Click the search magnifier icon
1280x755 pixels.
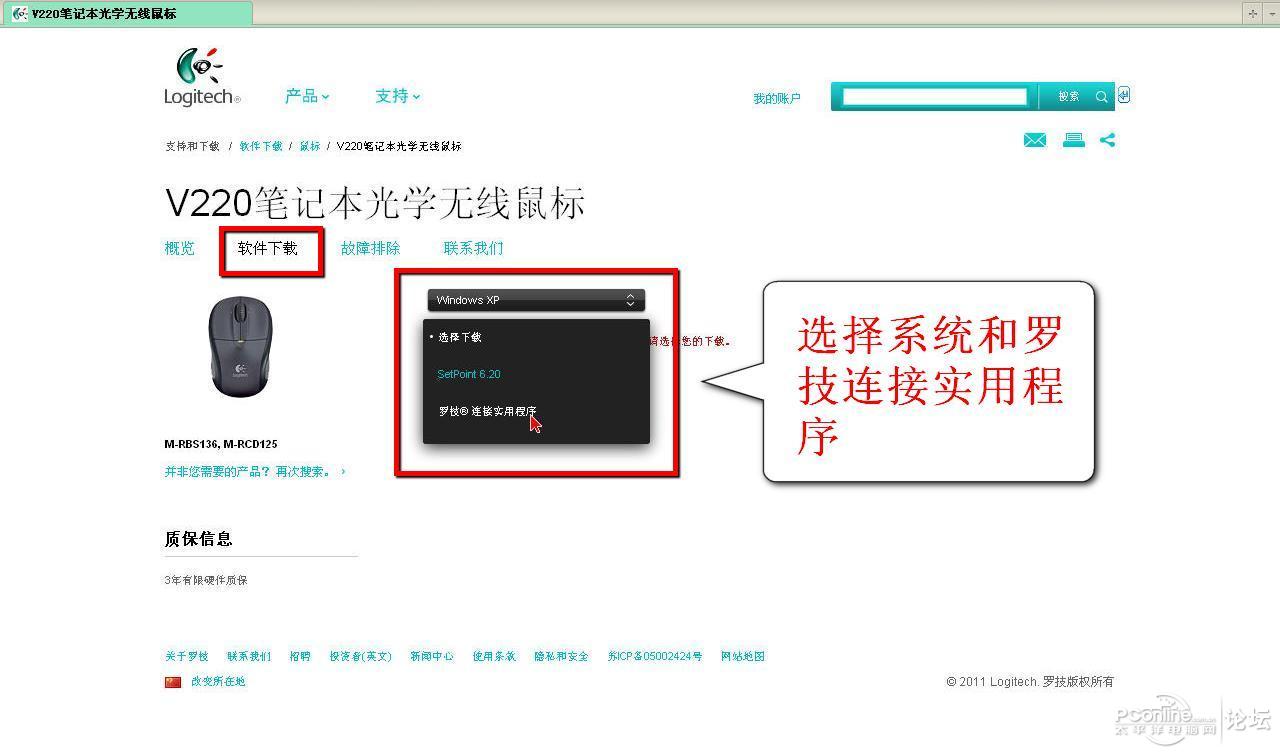[1101, 97]
